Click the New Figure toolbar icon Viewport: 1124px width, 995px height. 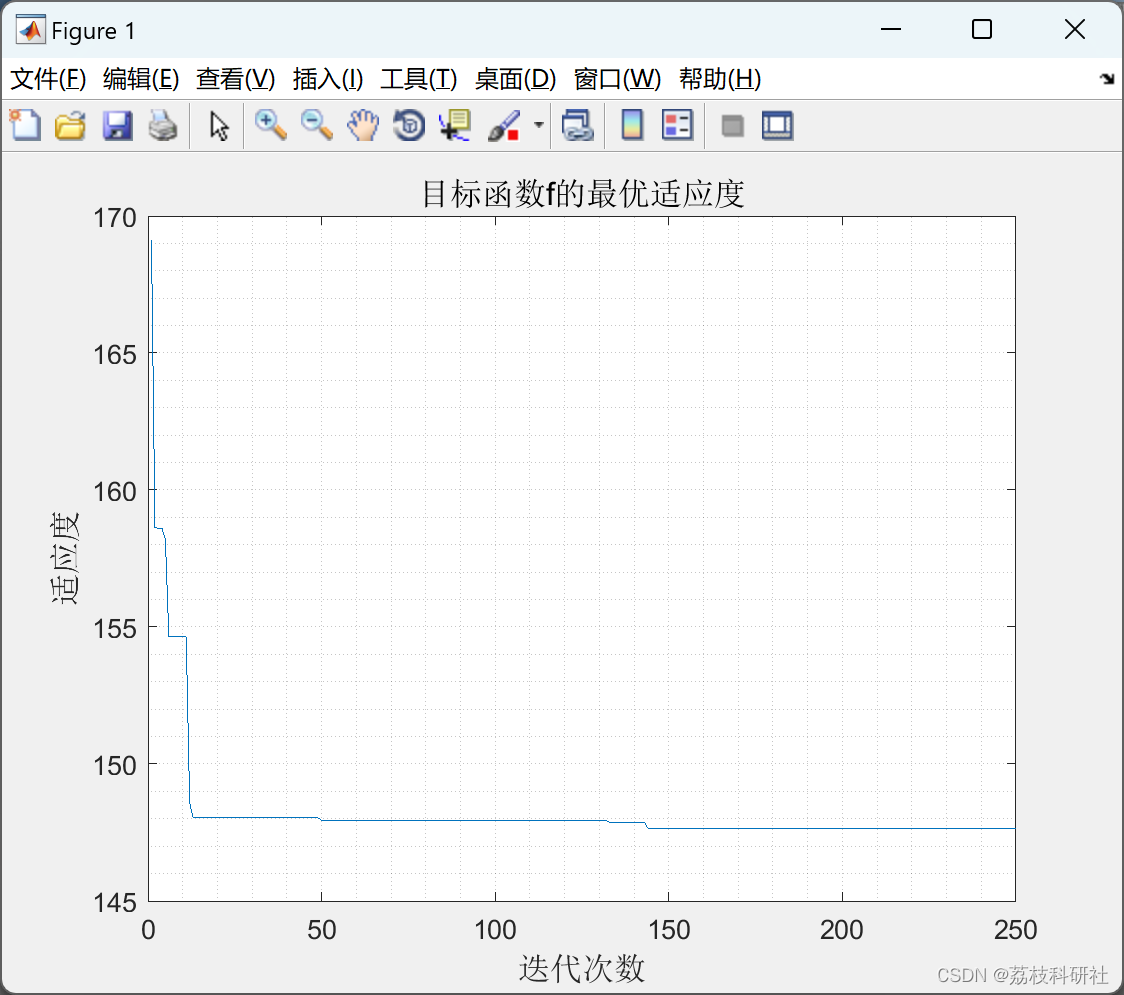point(25,125)
